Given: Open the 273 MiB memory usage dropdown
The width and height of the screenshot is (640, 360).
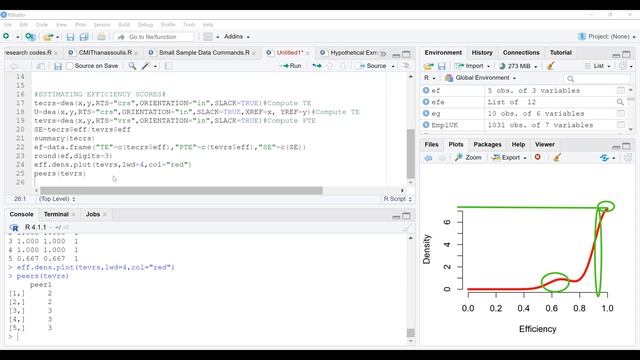Looking at the screenshot, I should pos(518,66).
